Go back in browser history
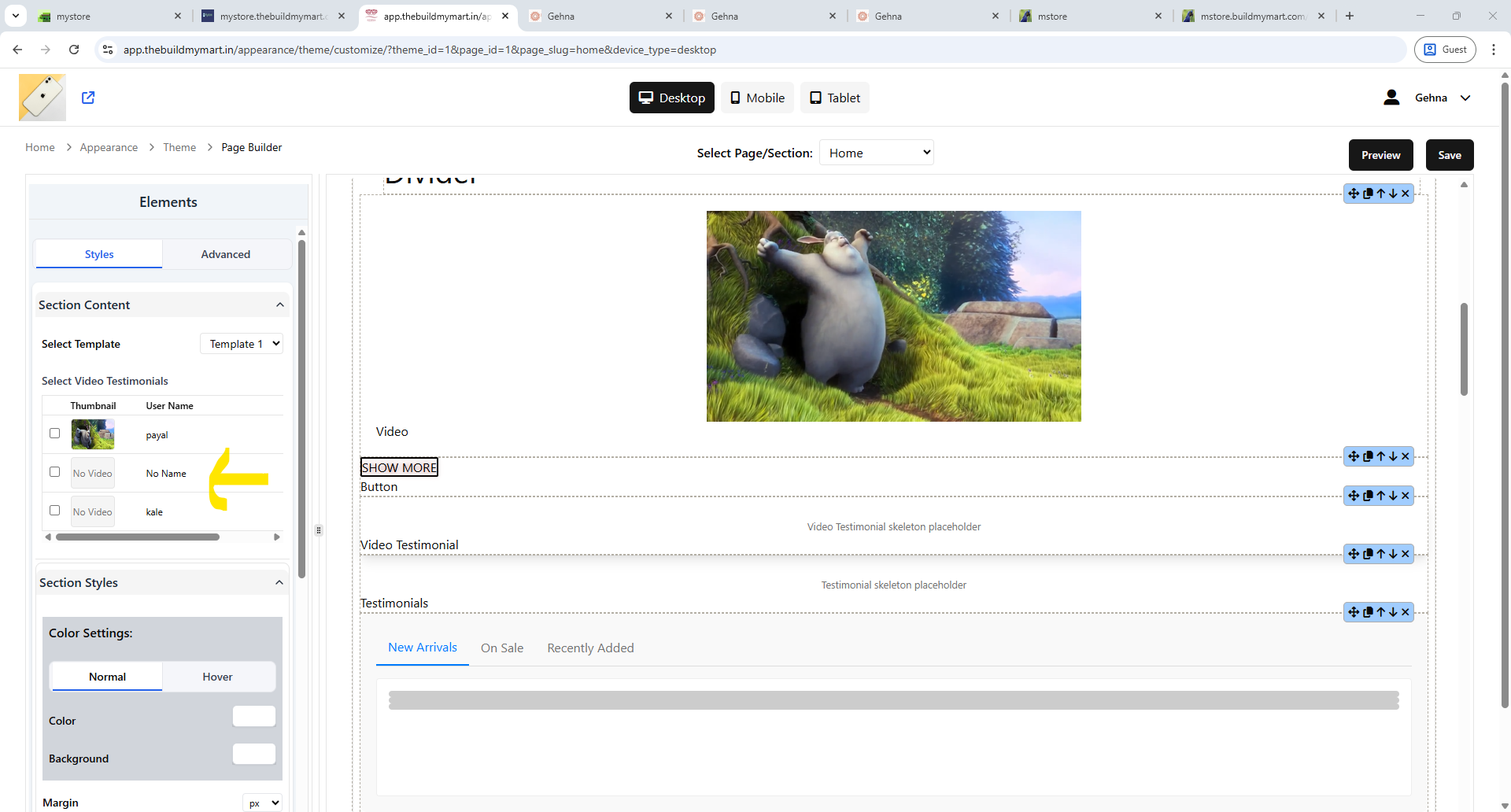 point(17,50)
